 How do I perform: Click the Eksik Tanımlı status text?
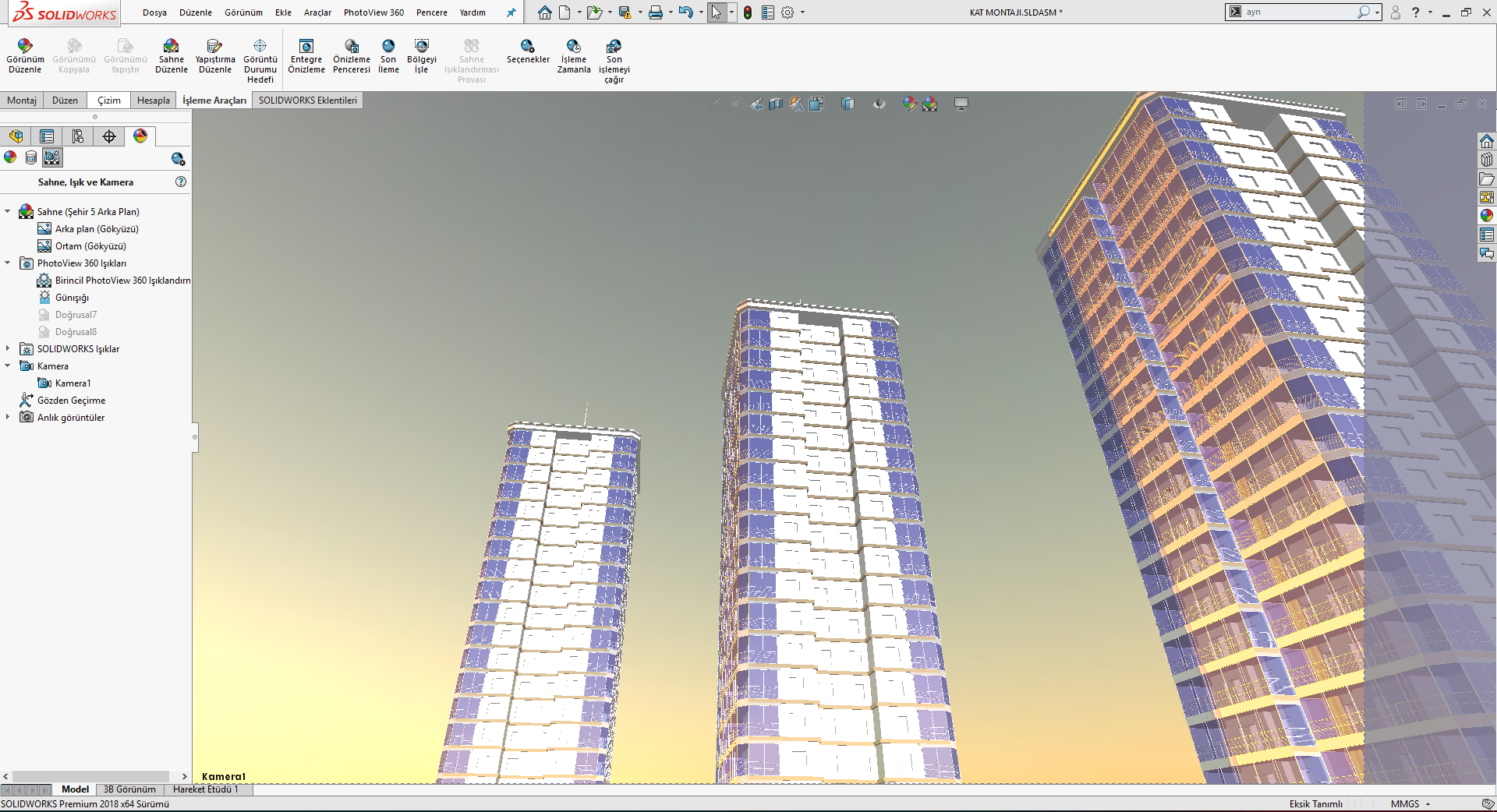(x=1315, y=803)
